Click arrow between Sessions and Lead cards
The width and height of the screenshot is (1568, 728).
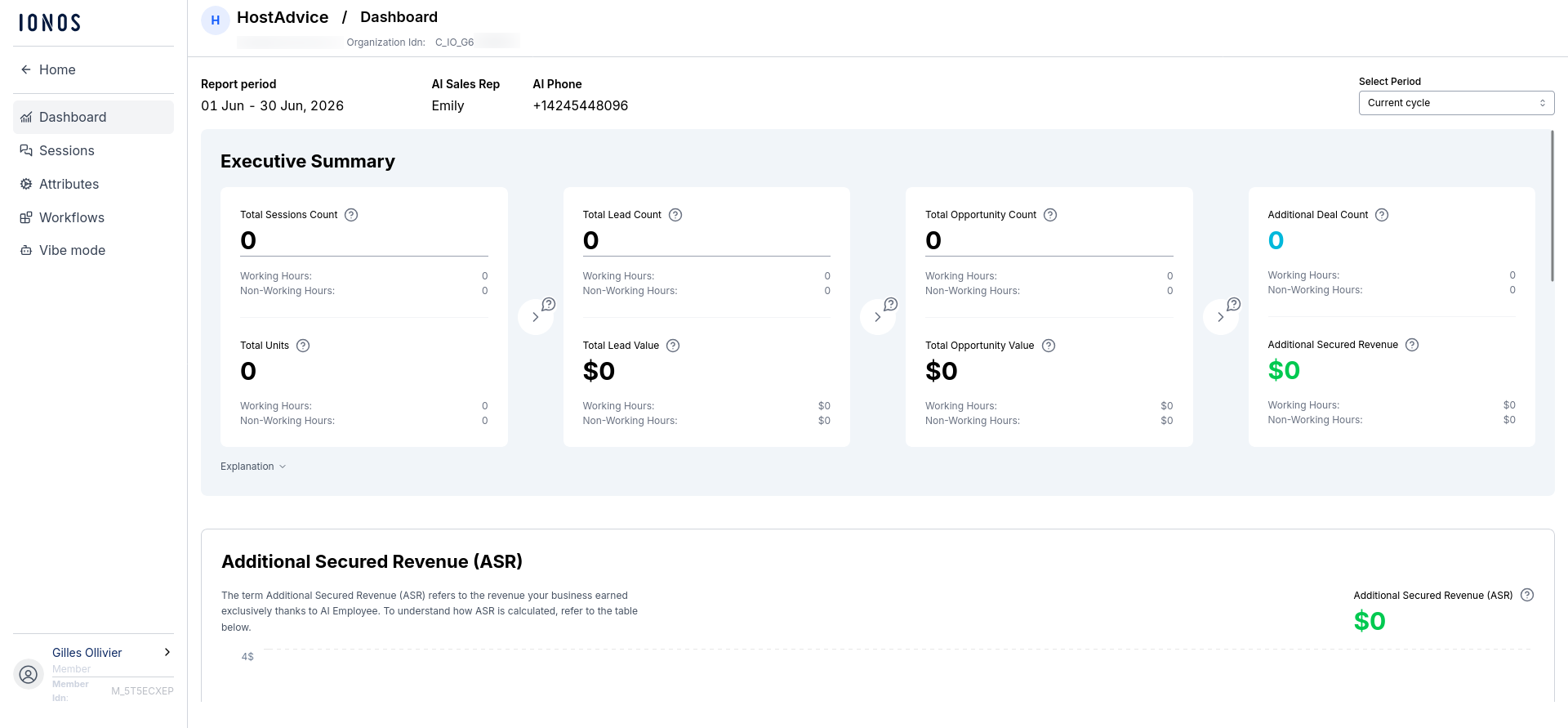pos(536,317)
